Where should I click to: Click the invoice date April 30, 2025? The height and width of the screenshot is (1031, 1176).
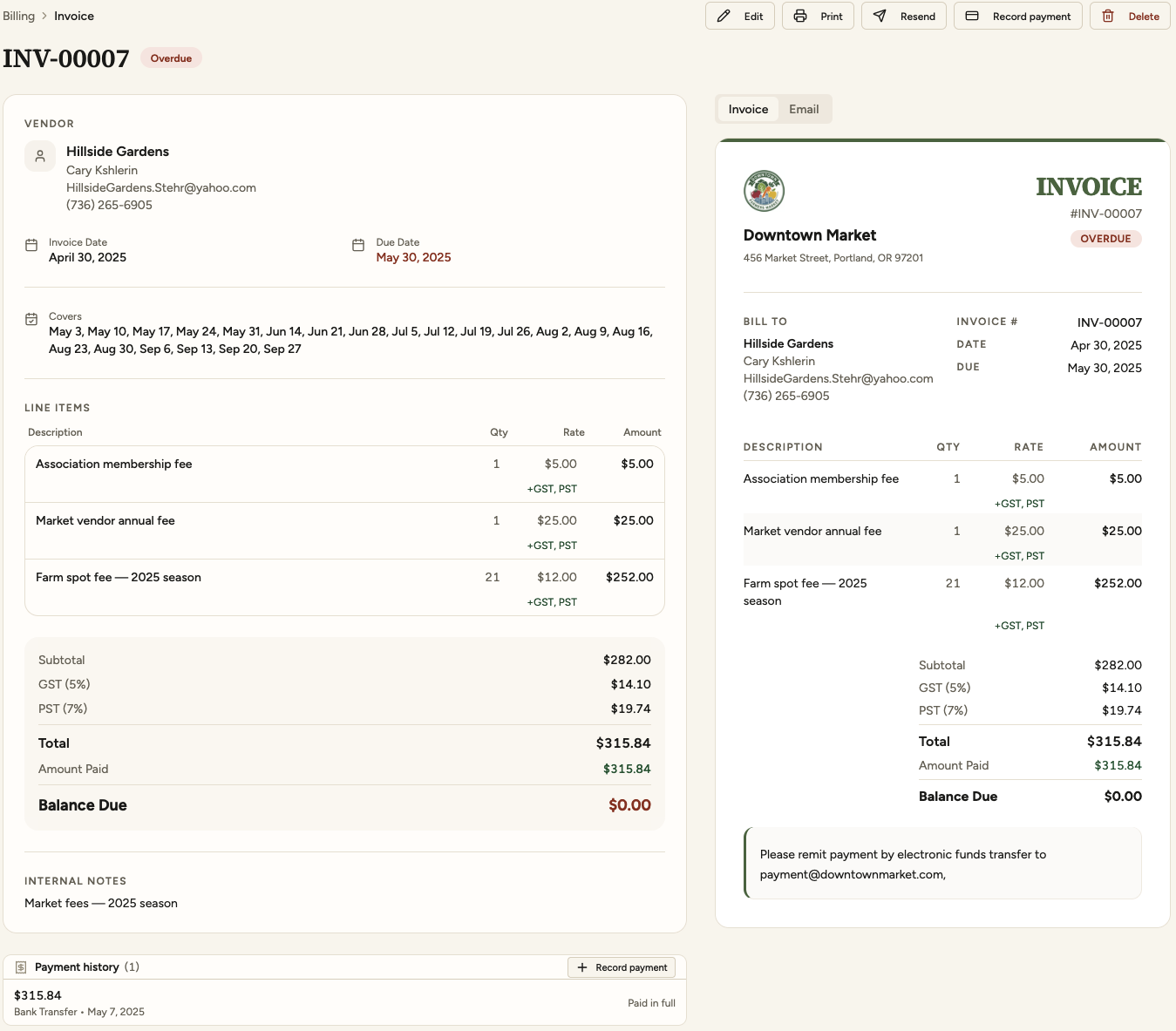87,257
